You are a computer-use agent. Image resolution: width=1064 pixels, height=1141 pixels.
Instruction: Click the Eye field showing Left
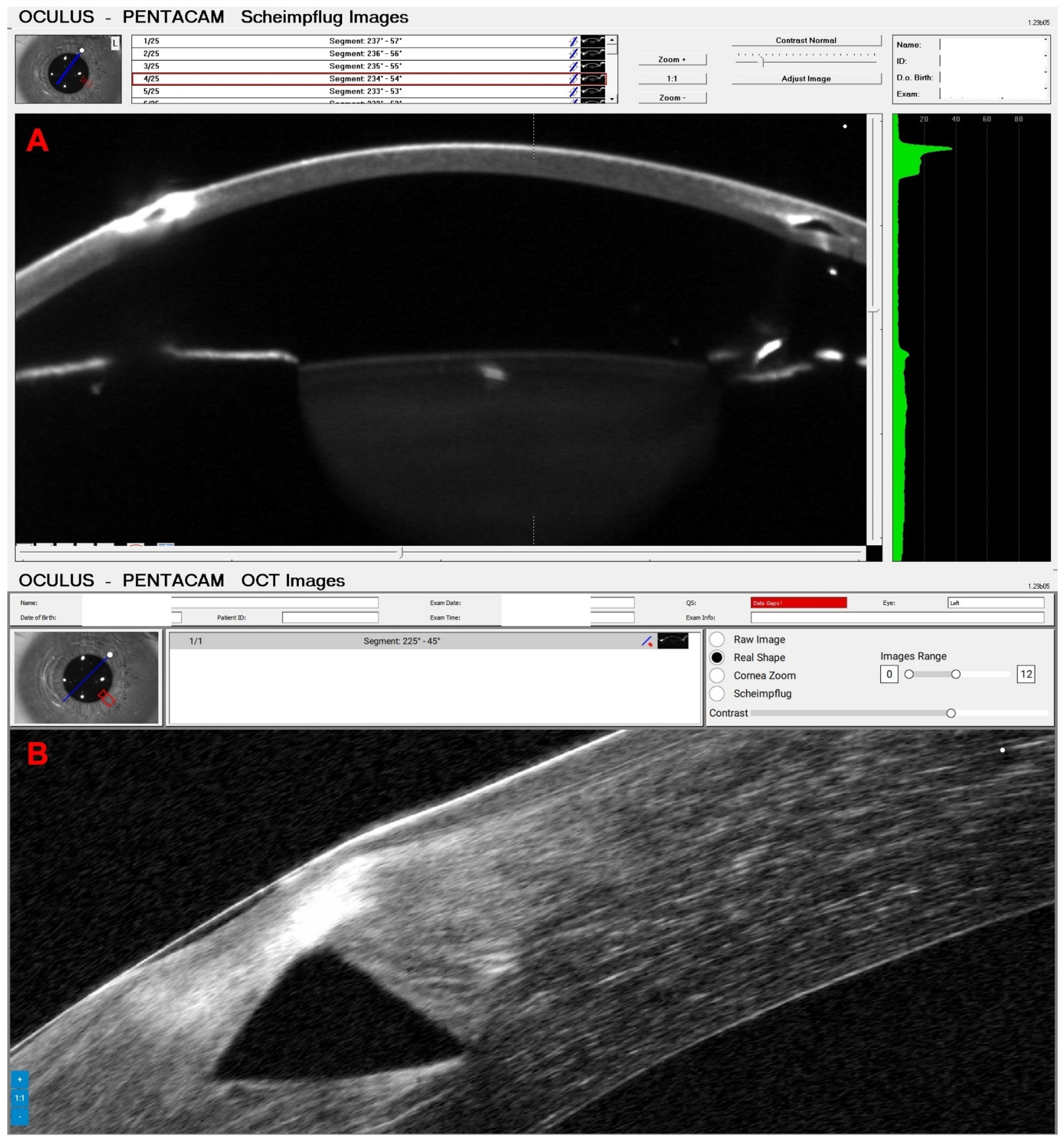click(996, 603)
